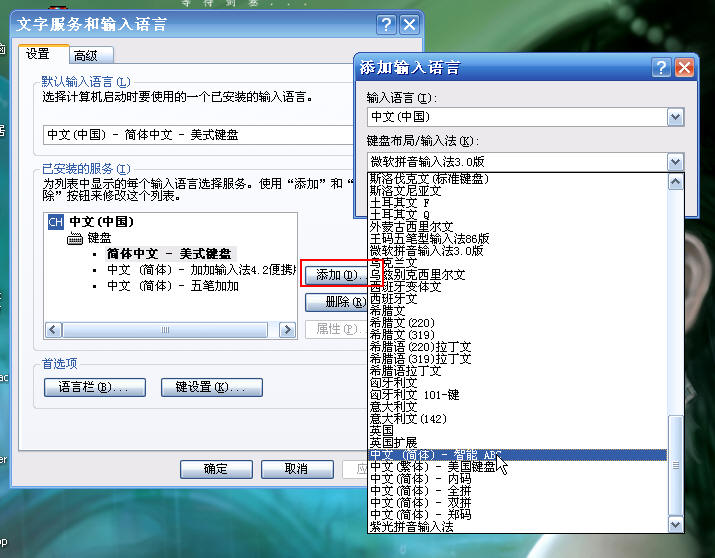Select 意大利文 (142) layout

pos(517,419)
